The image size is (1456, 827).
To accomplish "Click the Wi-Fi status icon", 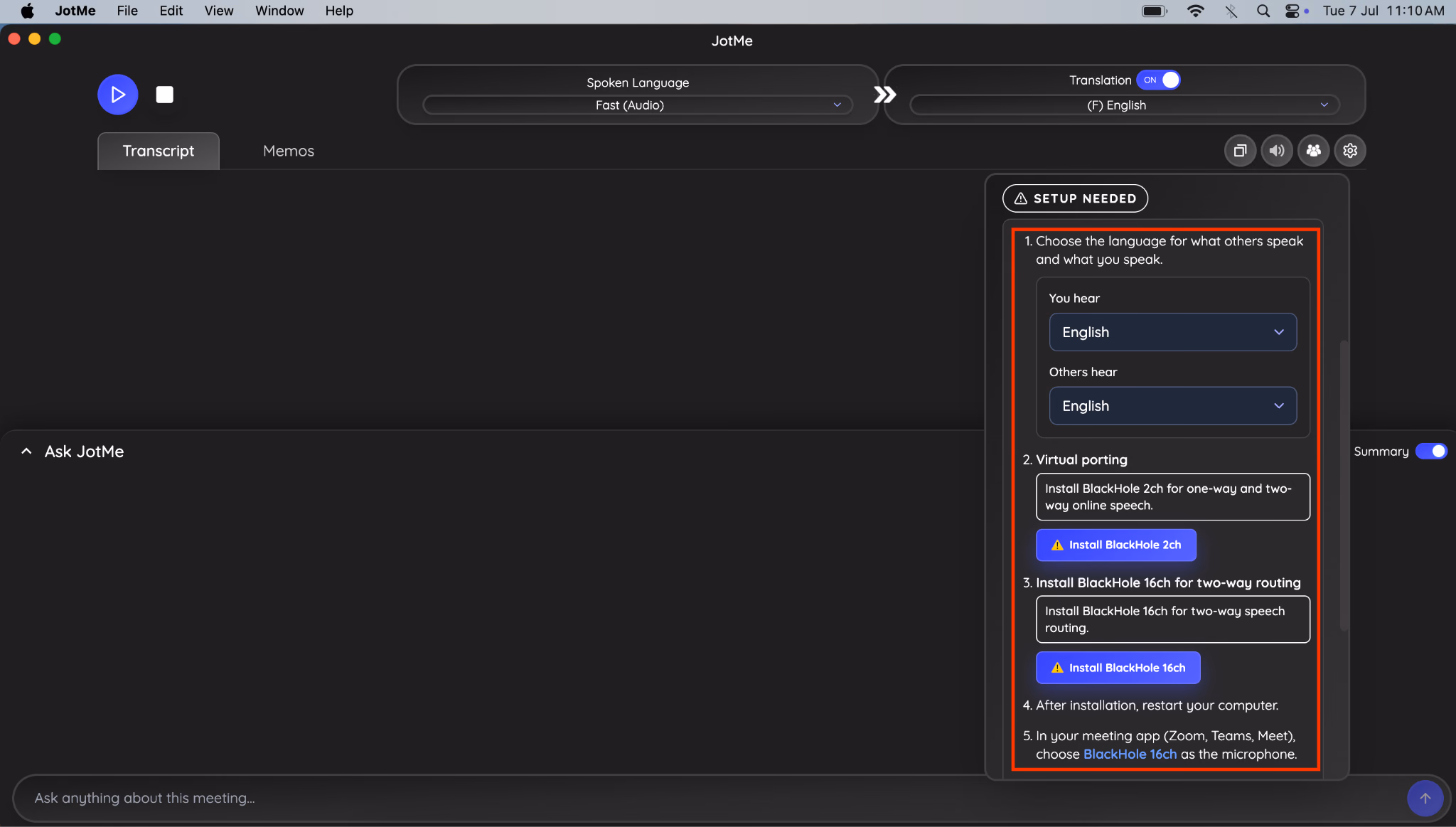I will [x=1196, y=11].
